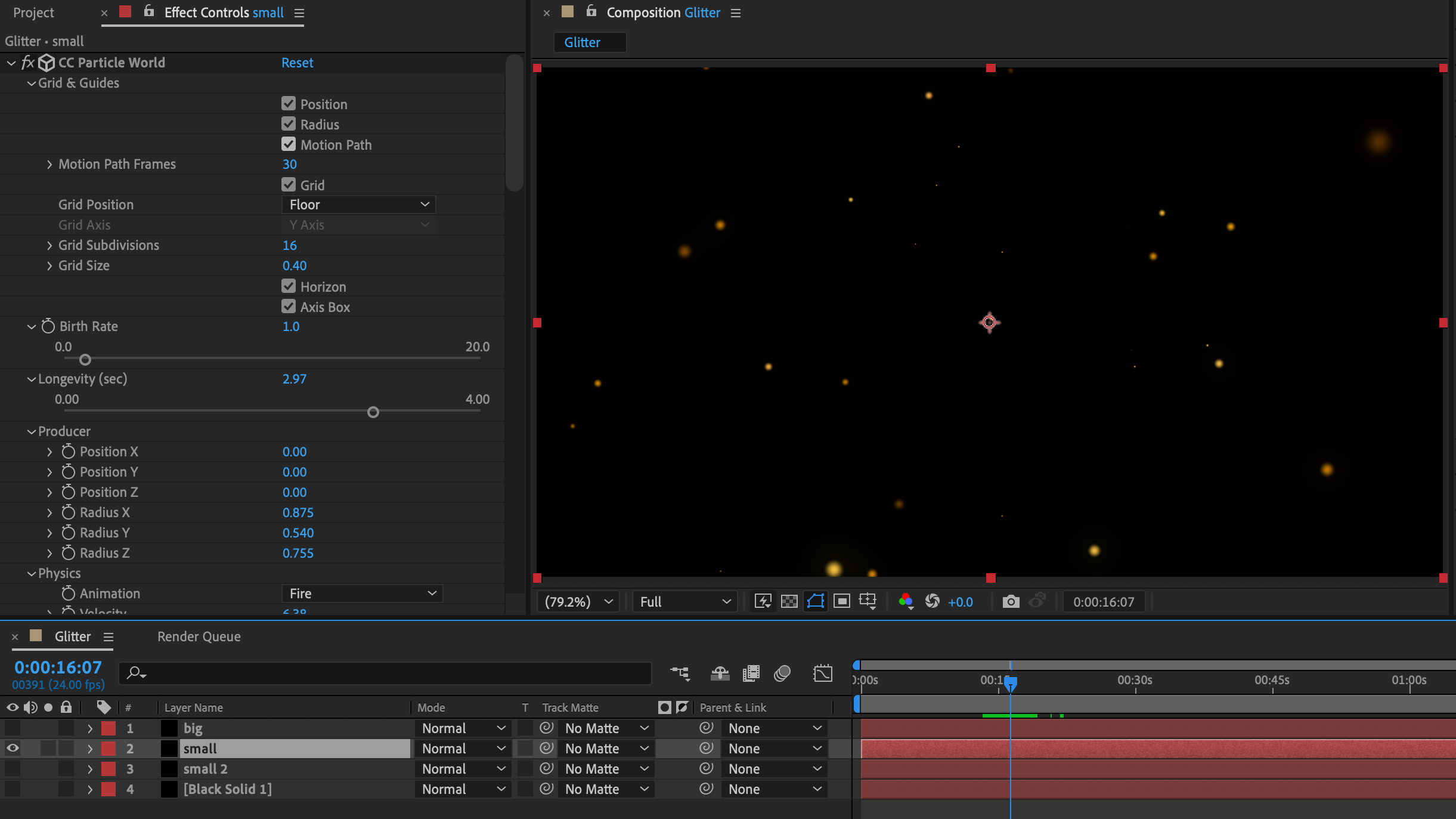Image resolution: width=1456 pixels, height=819 pixels.
Task: Hide the small layer eye toggle
Action: tap(13, 748)
